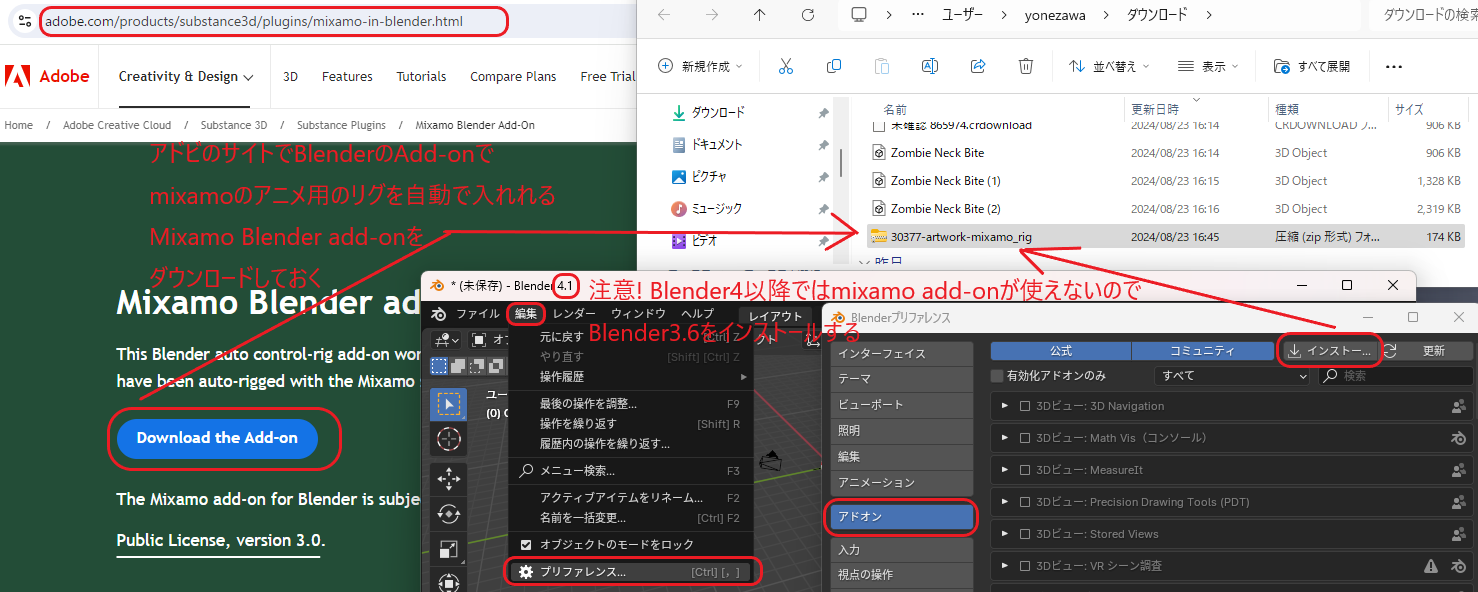
Task: Expand the MeasureIt add-on details
Action: pyautogui.click(x=1004, y=470)
